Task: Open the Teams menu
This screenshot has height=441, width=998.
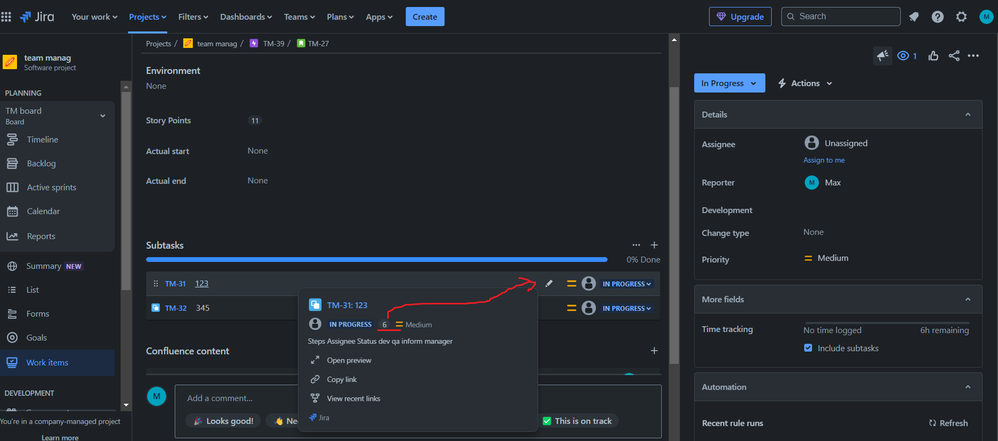Action: (x=299, y=17)
